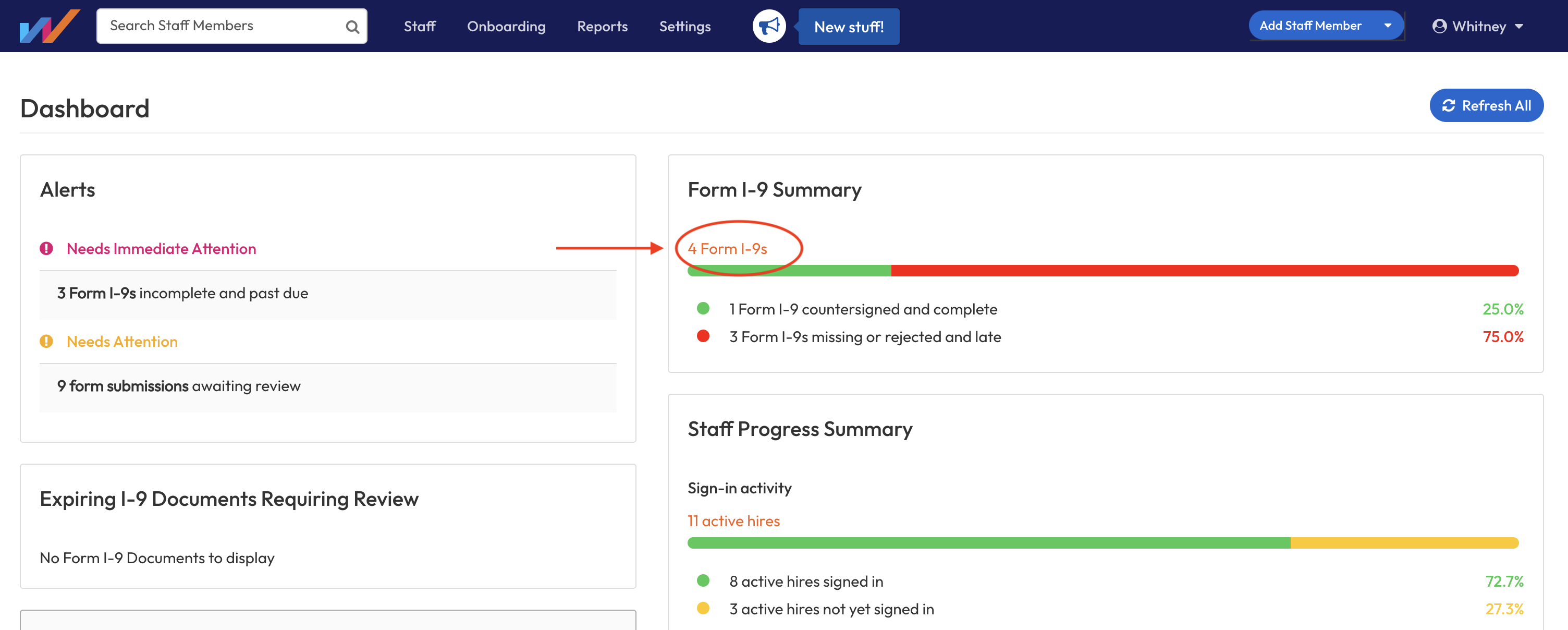
Task: Click the WorkBright logo icon
Action: pyautogui.click(x=50, y=26)
